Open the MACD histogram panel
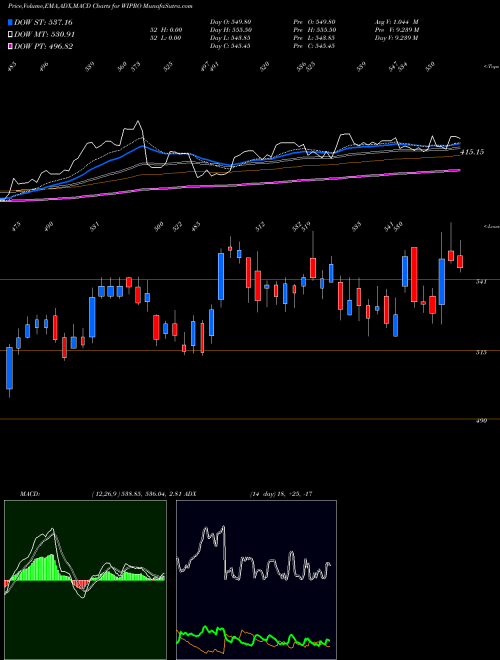Screen dimensions: 500x660 coord(85,580)
